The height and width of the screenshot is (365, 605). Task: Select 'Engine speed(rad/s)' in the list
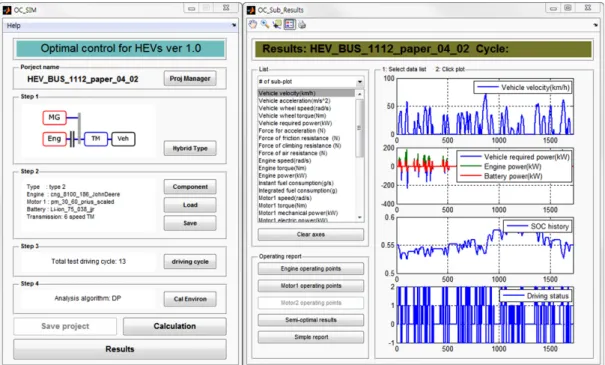(306, 161)
